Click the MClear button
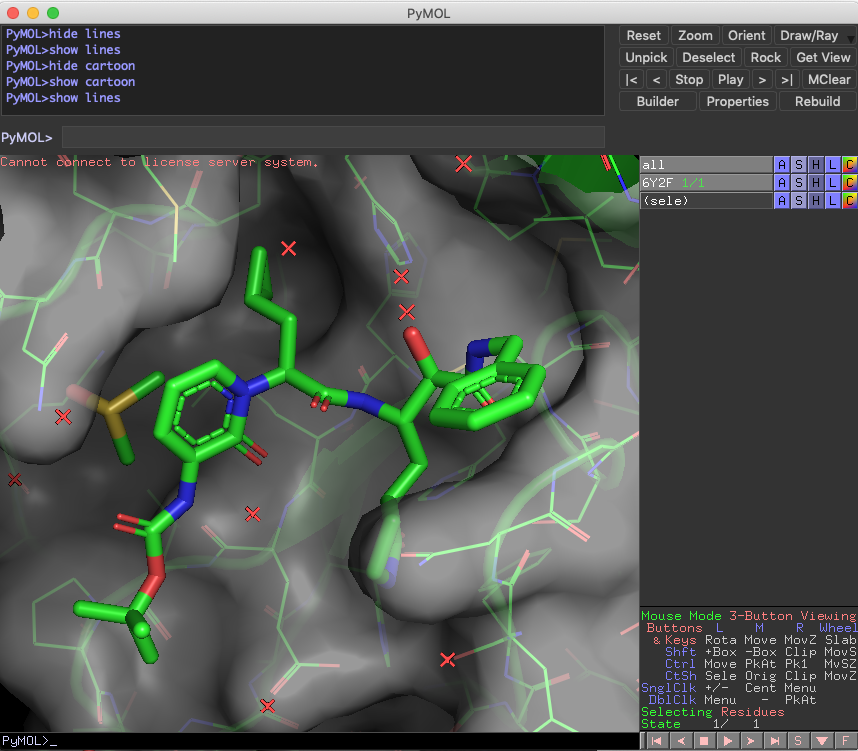Viewport: 858px width, 751px height. (x=829, y=79)
